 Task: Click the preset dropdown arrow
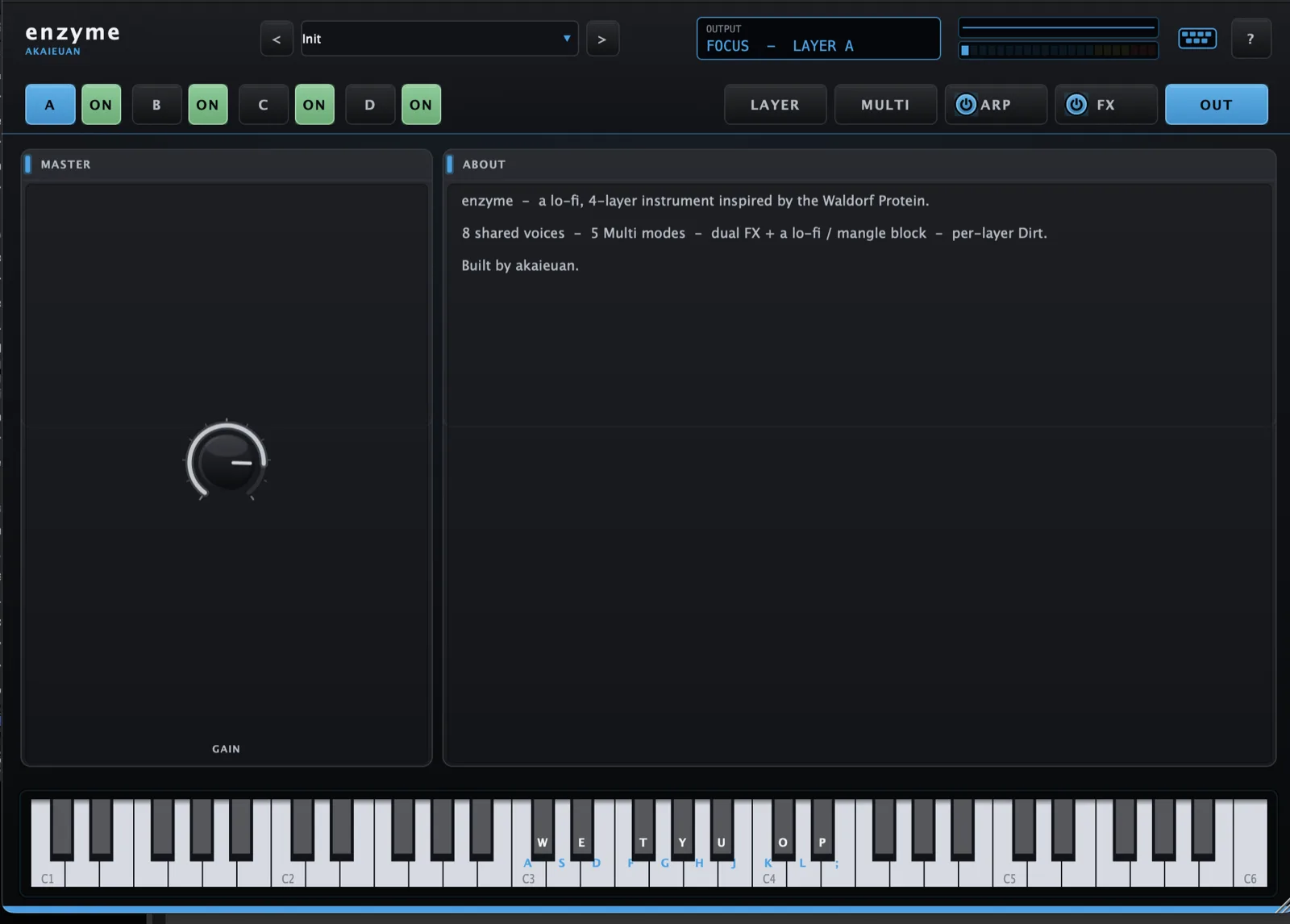click(567, 39)
